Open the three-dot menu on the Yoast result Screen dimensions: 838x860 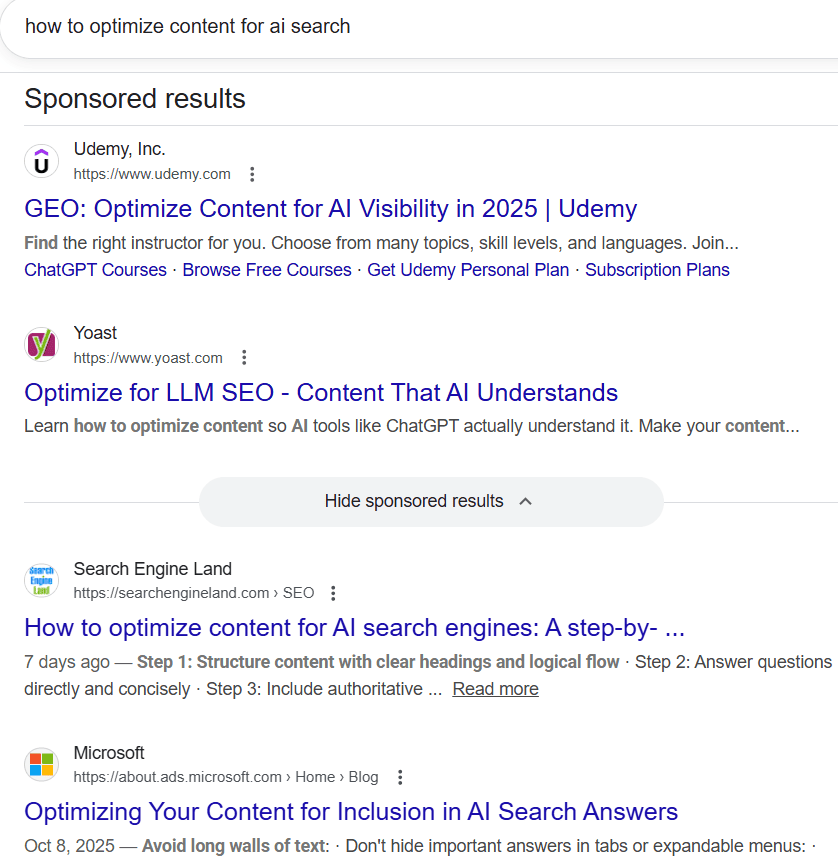(244, 357)
